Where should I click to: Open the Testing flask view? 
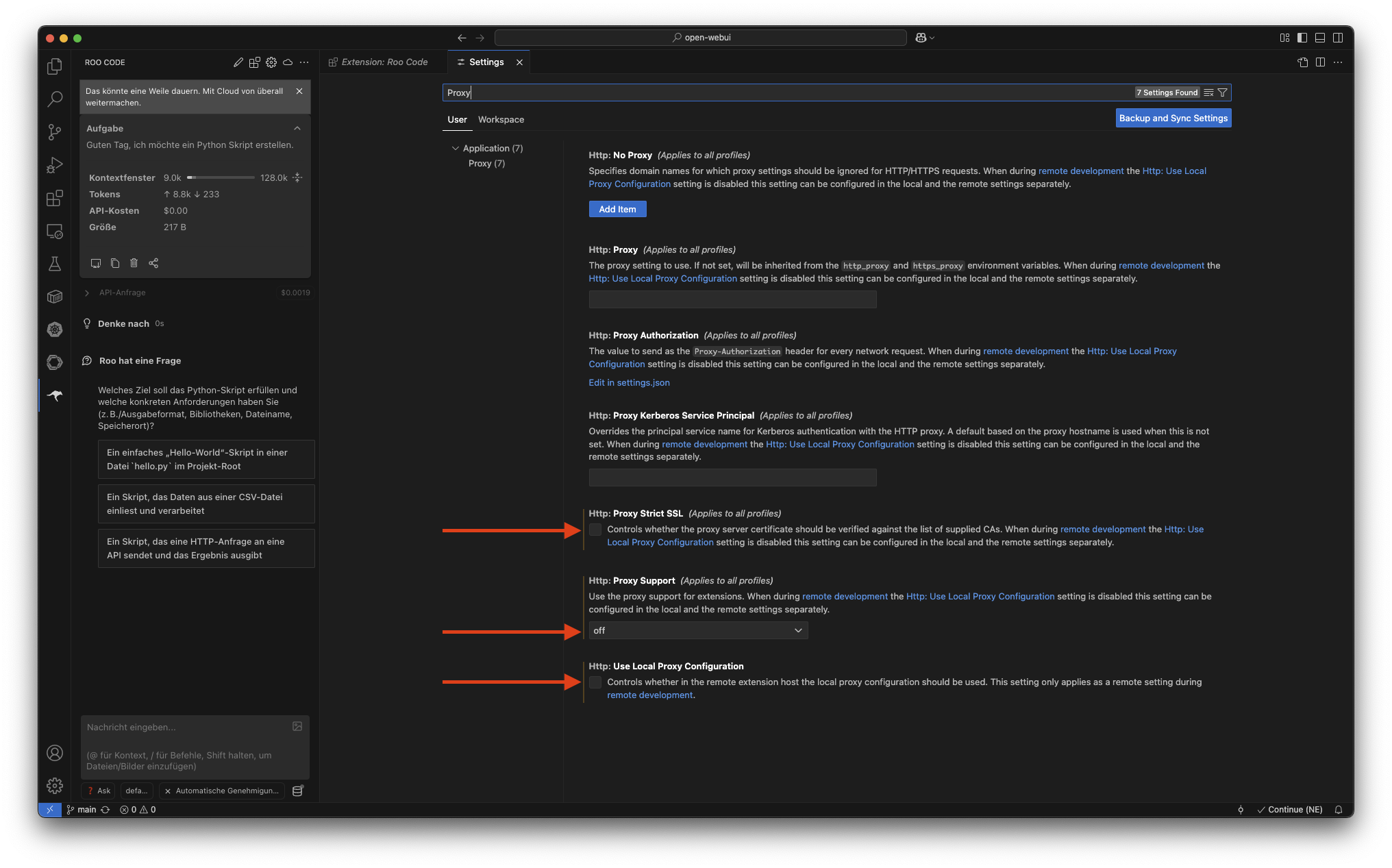coord(55,264)
